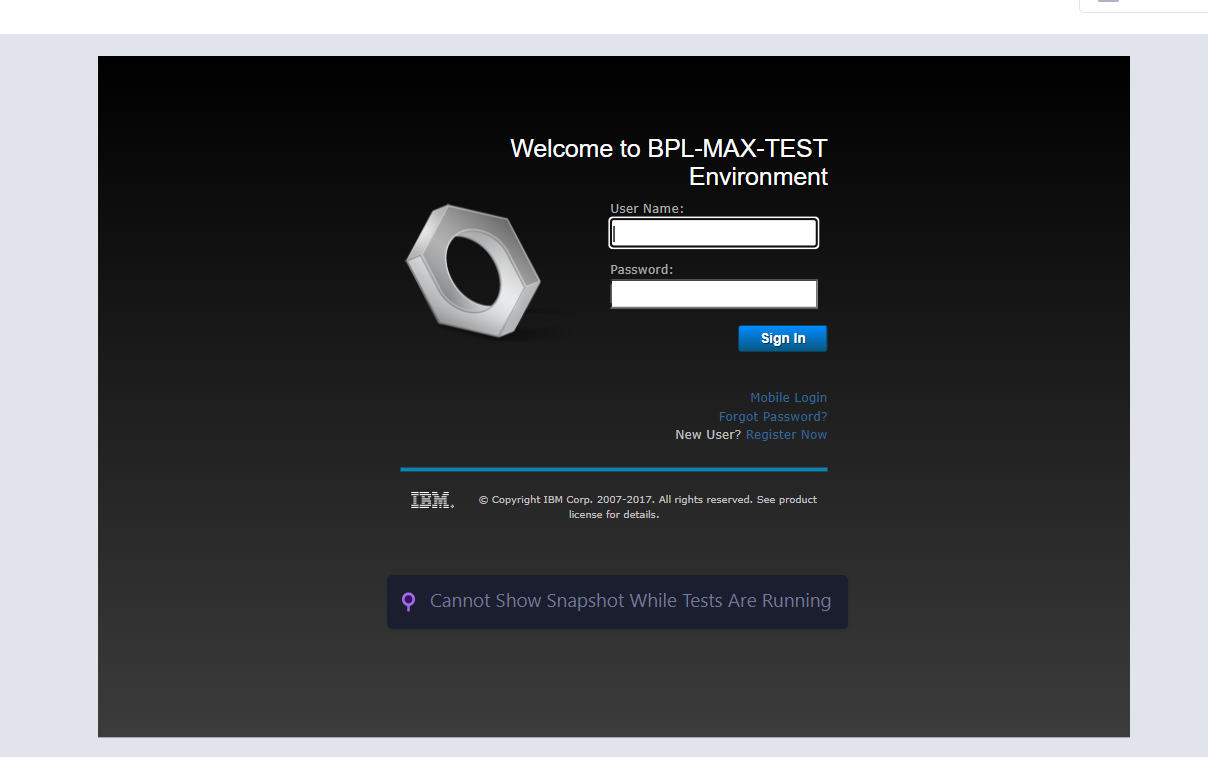The width and height of the screenshot is (1208, 757).
Task: Select the copyright notice text
Action: coord(648,499)
